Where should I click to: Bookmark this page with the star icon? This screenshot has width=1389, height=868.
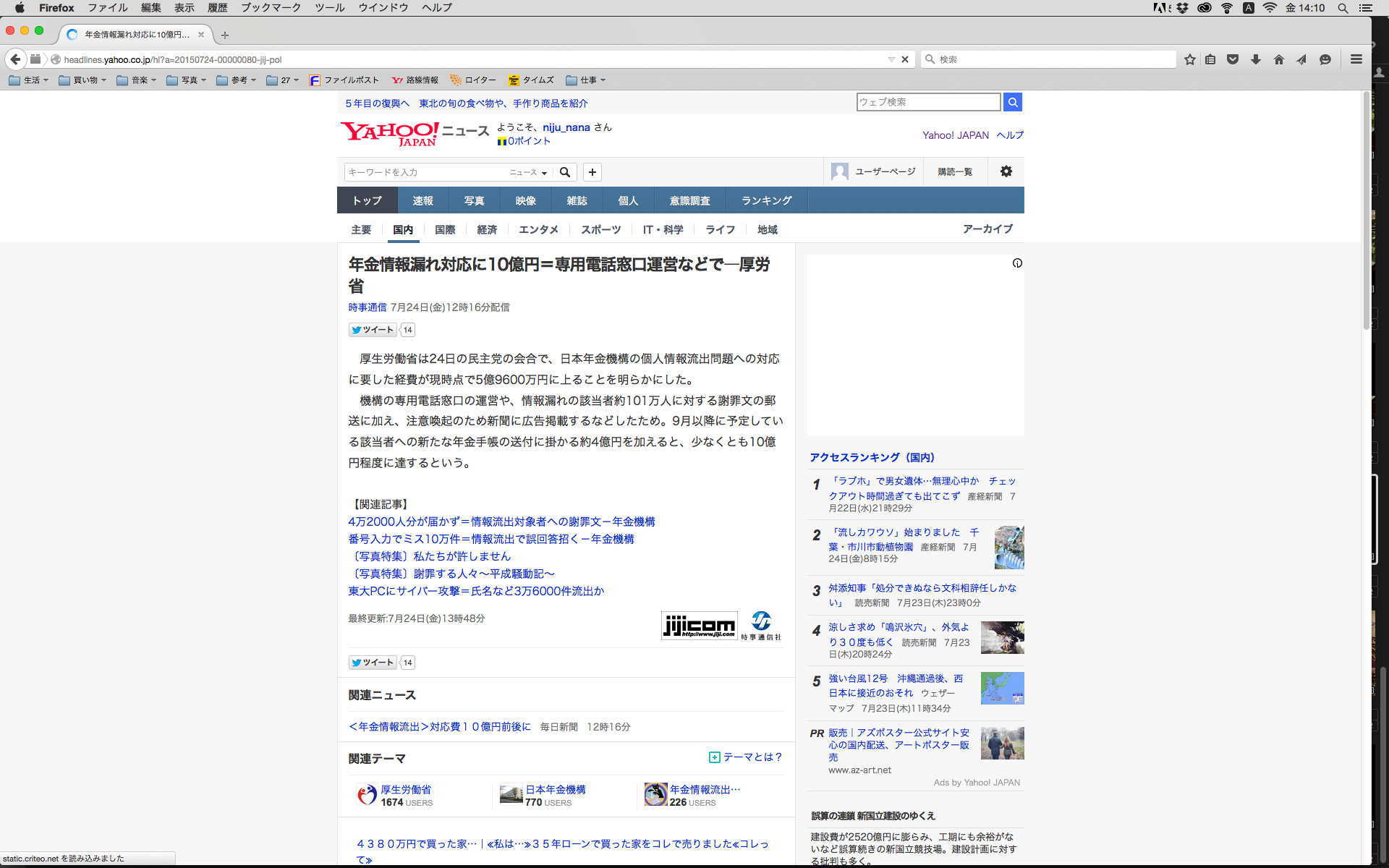(1190, 59)
